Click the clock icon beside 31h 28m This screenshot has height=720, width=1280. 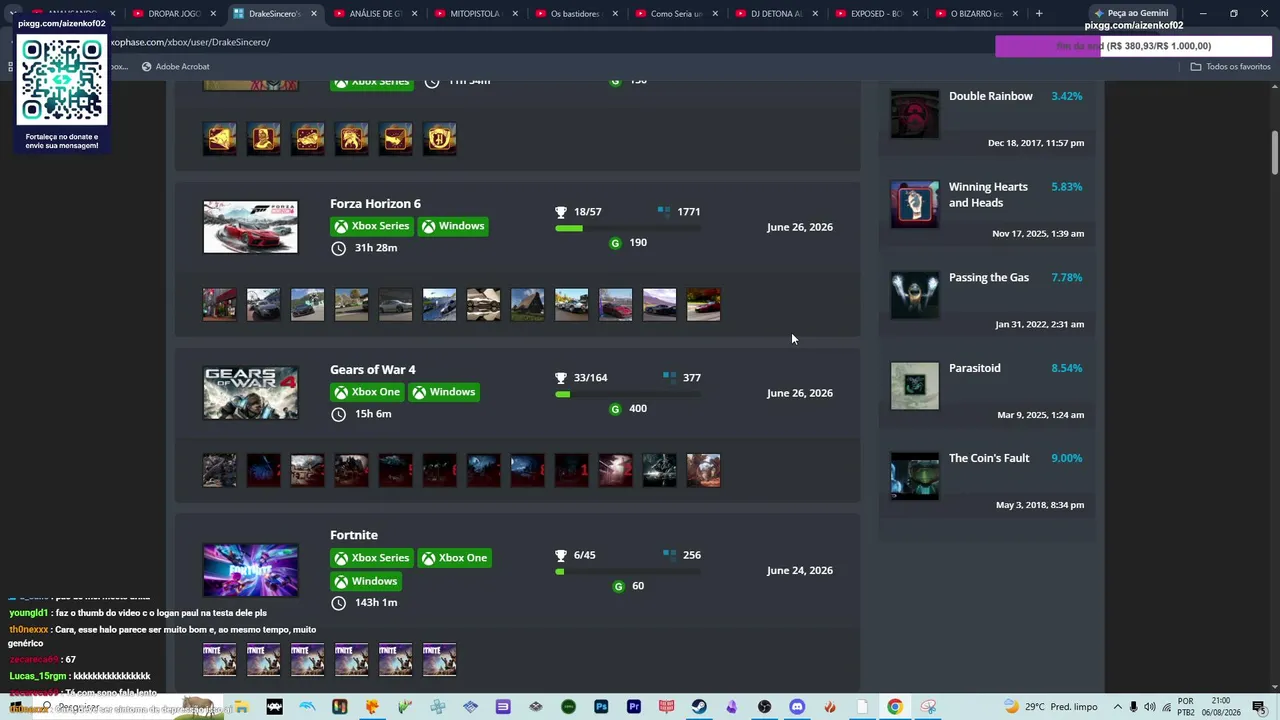click(x=339, y=248)
